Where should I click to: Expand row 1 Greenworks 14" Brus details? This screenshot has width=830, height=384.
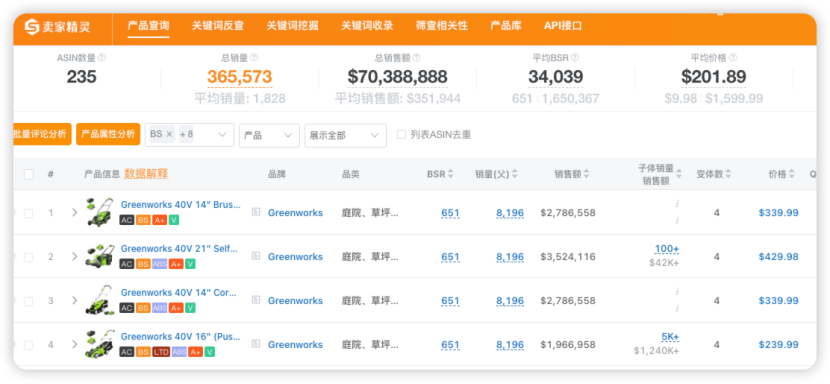[75, 212]
